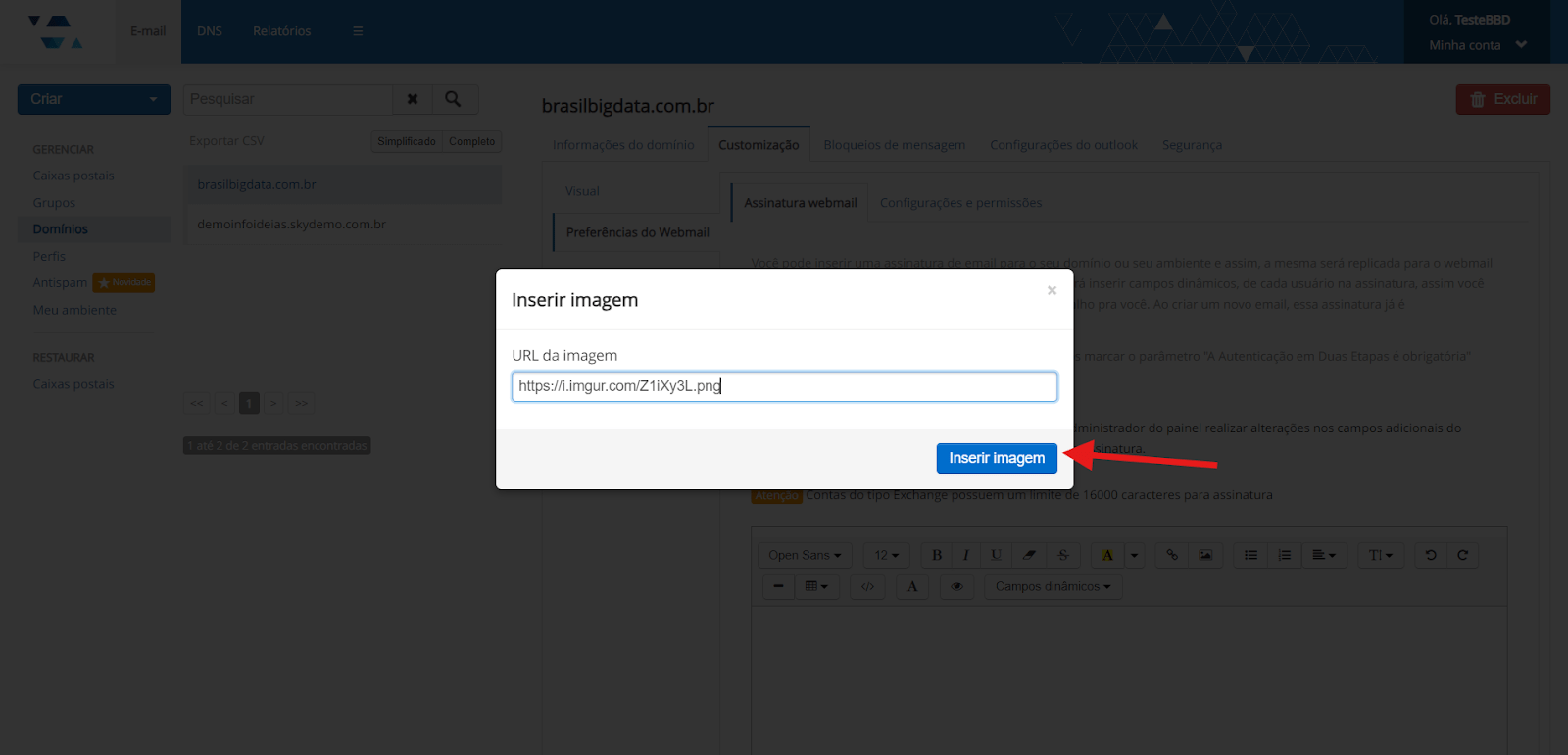Toggle bold formatting in signature editor
This screenshot has width=1568, height=755.
pos(937,555)
